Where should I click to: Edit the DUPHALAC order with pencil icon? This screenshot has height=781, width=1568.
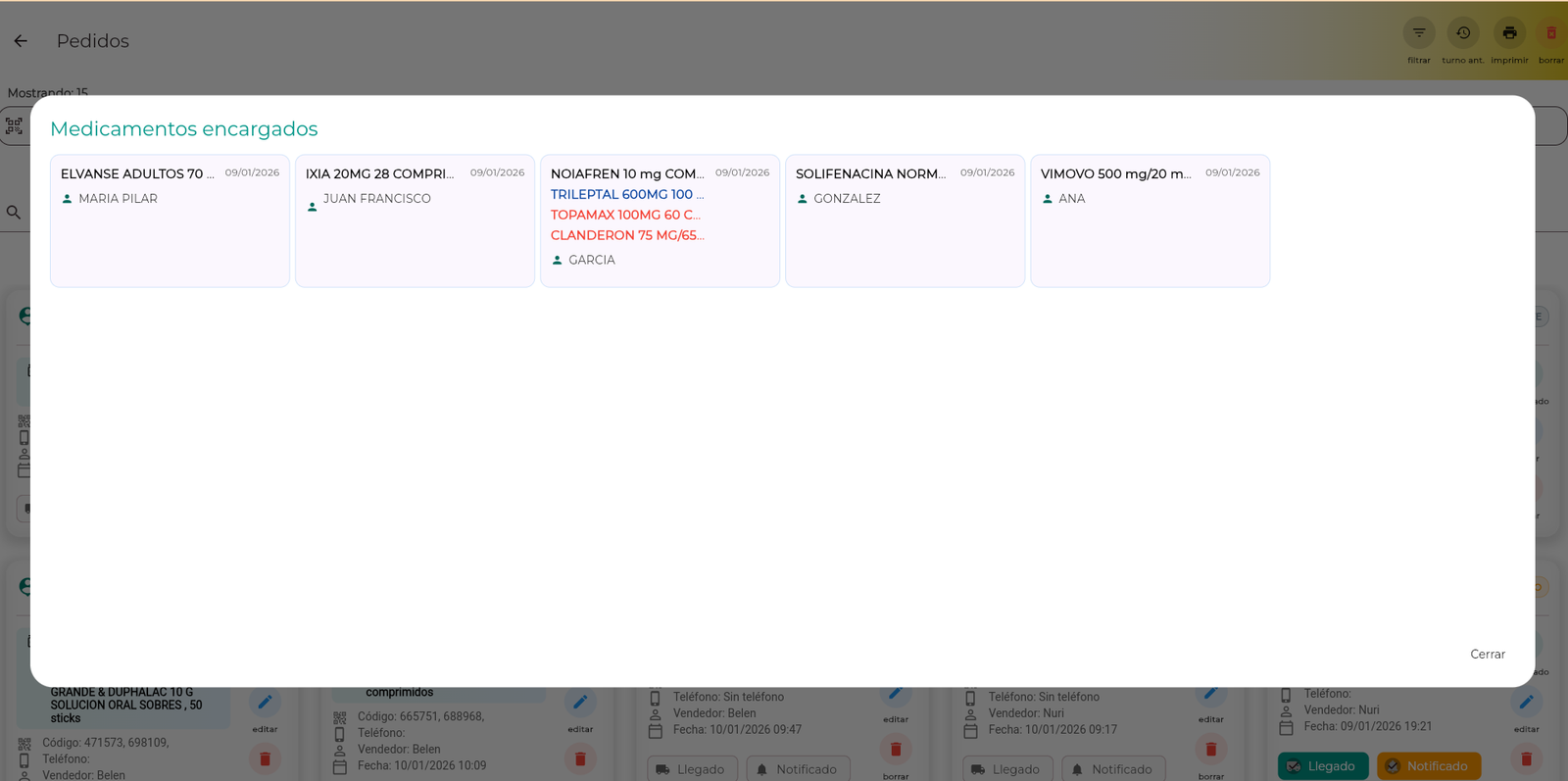[265, 703]
